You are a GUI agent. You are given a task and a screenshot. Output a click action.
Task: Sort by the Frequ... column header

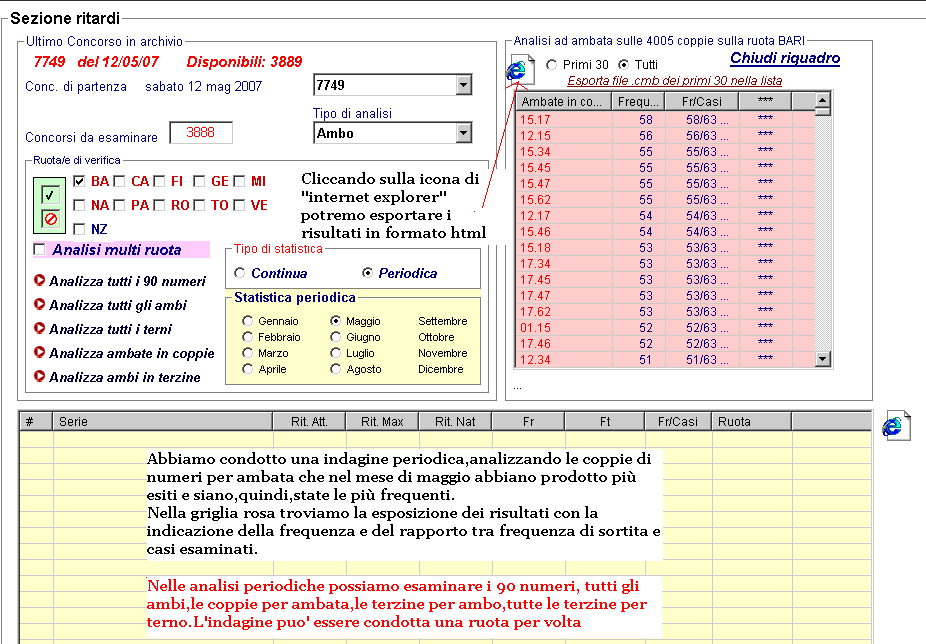pyautogui.click(x=637, y=101)
